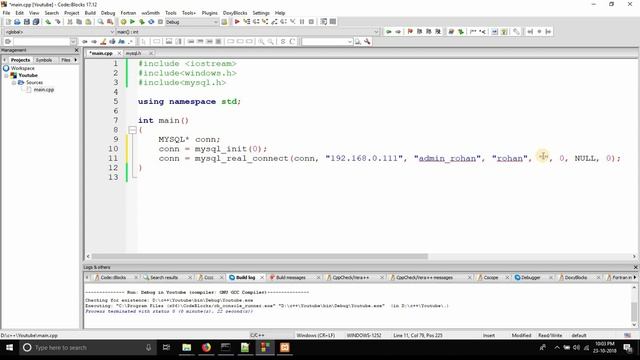640x360 pixels.
Task: Collapse the Youtube project tree node
Action: 6,76
